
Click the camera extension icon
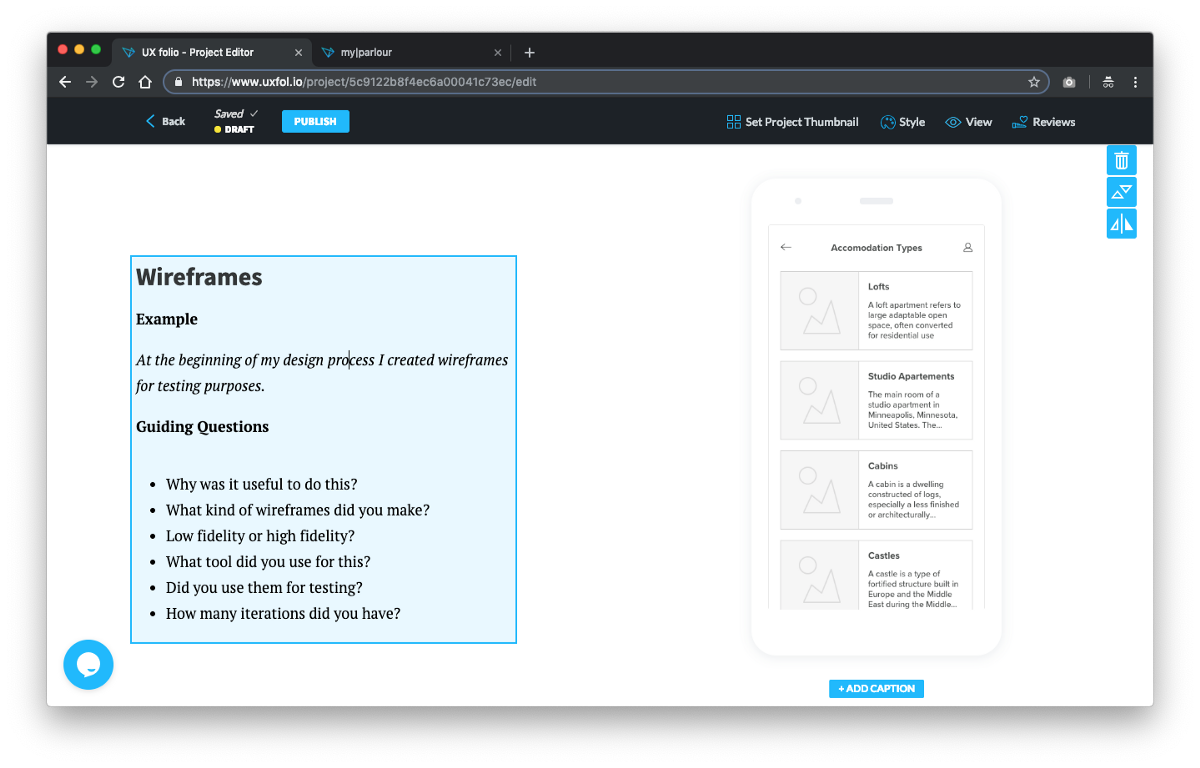click(1069, 82)
